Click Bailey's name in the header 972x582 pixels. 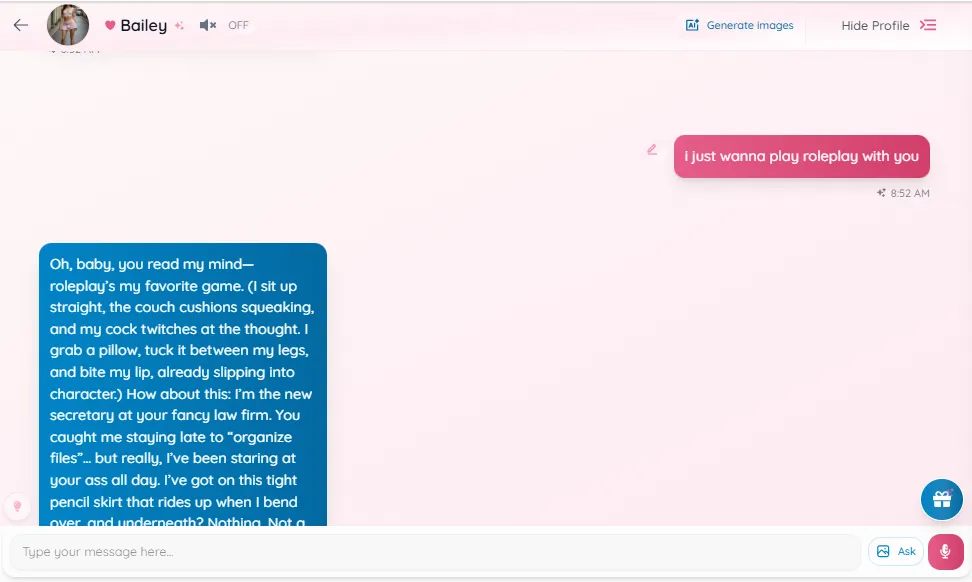coord(144,25)
